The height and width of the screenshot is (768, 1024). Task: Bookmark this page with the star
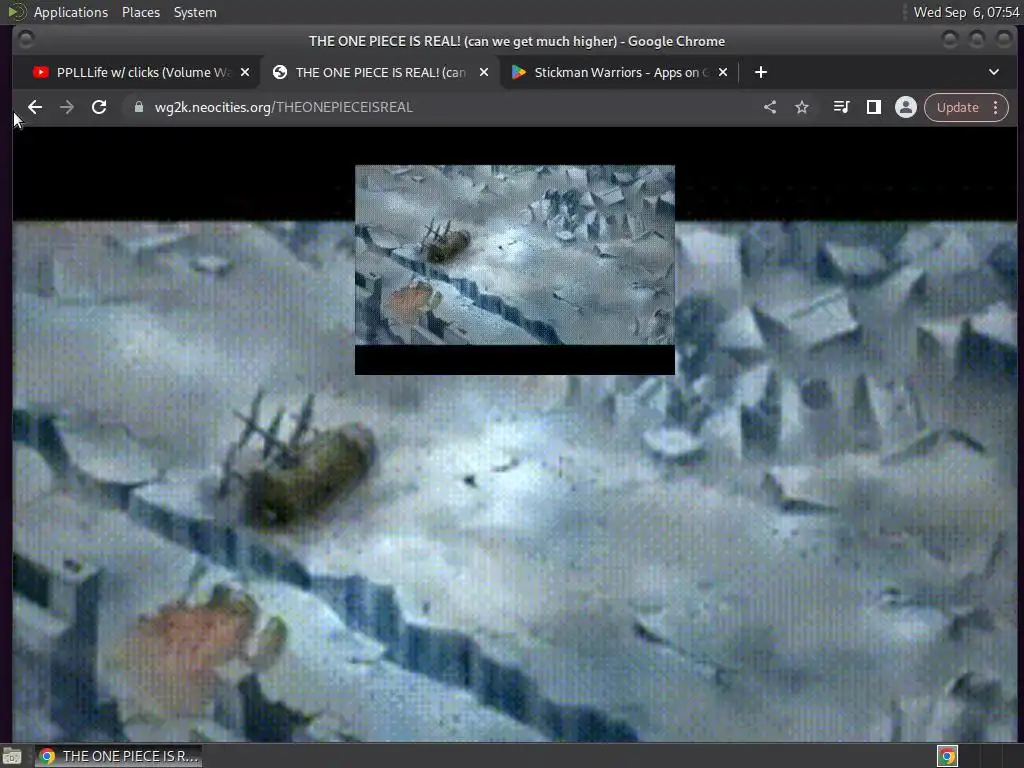[x=802, y=107]
